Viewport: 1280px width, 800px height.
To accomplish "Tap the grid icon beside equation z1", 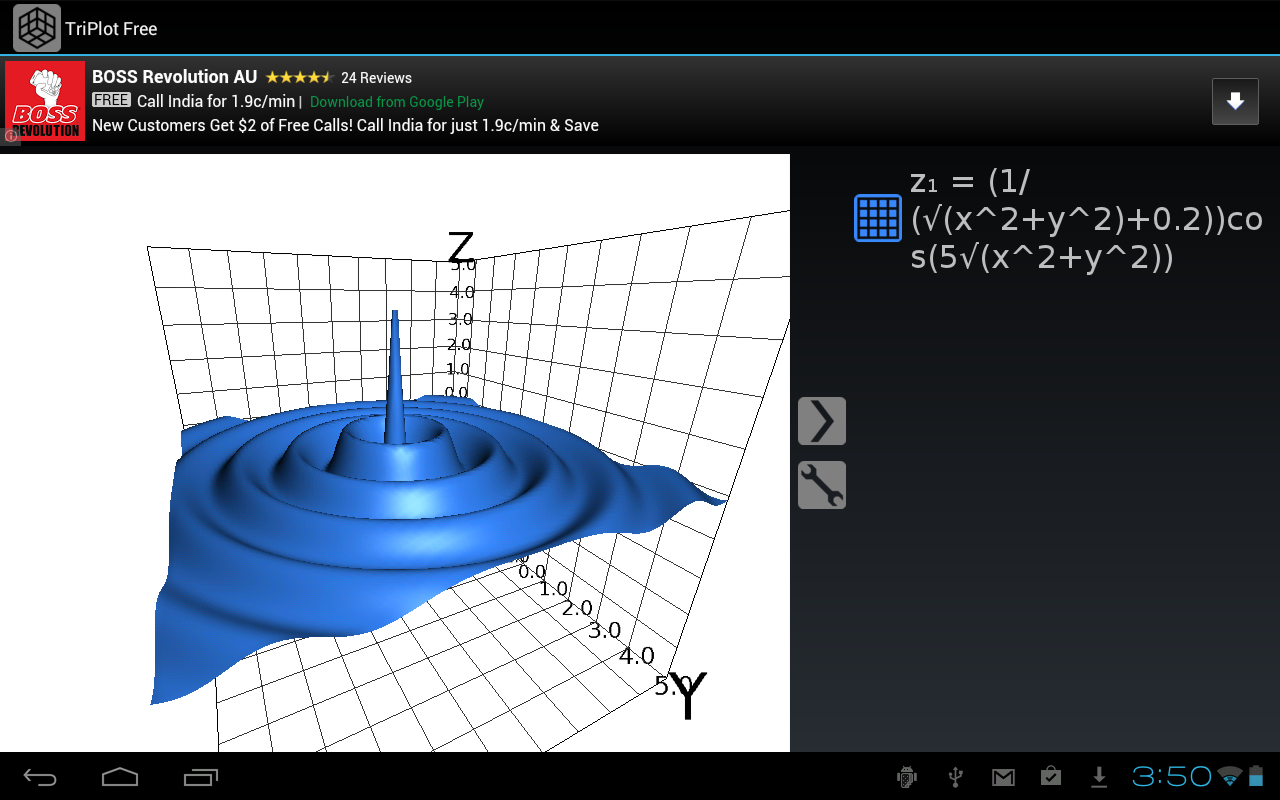I will tap(877, 217).
